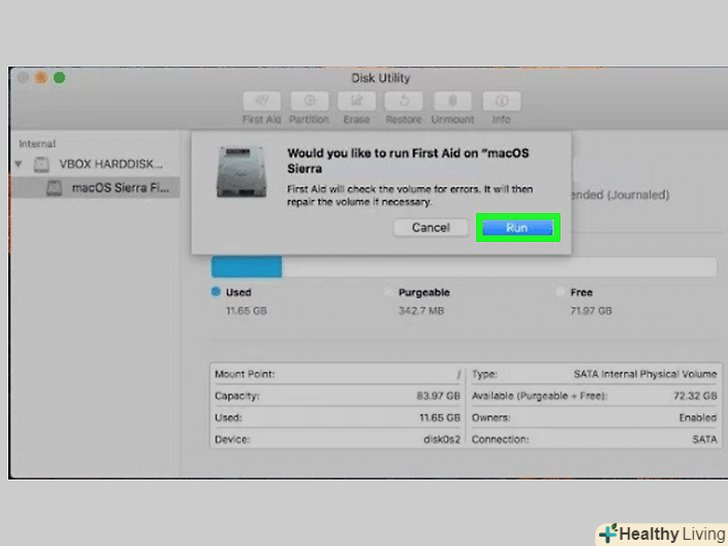728x546 pixels.
Task: Cancel the First Aid dialog
Action: click(431, 228)
